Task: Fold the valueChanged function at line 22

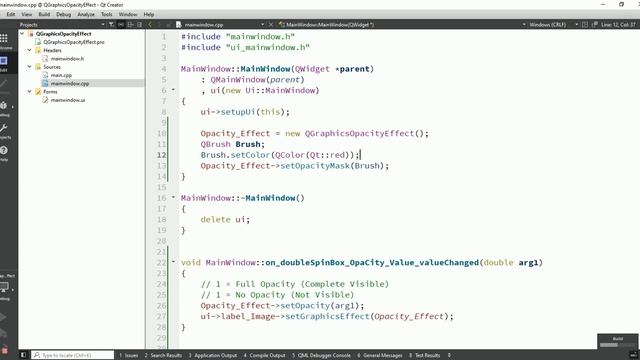Action: [x=173, y=262]
